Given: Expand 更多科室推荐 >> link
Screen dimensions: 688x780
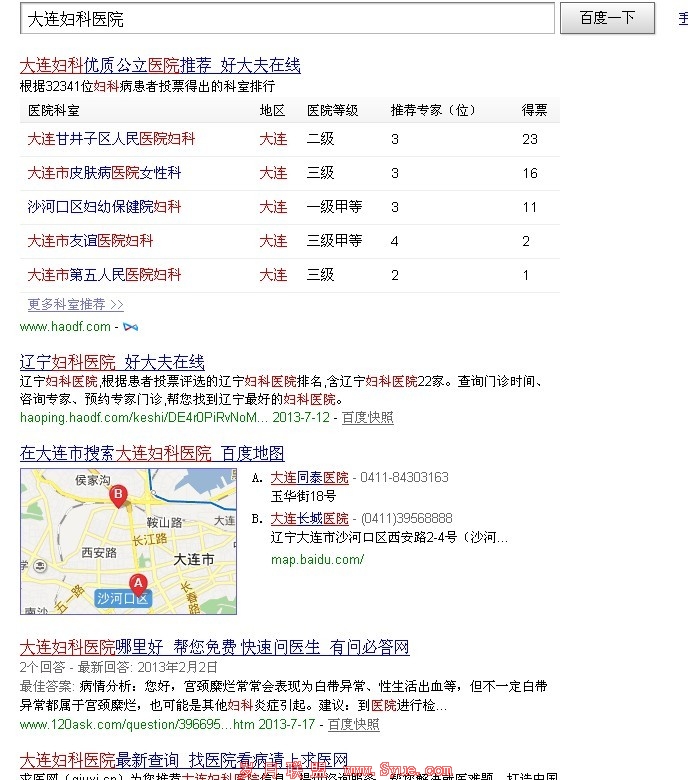Looking at the screenshot, I should [76, 304].
